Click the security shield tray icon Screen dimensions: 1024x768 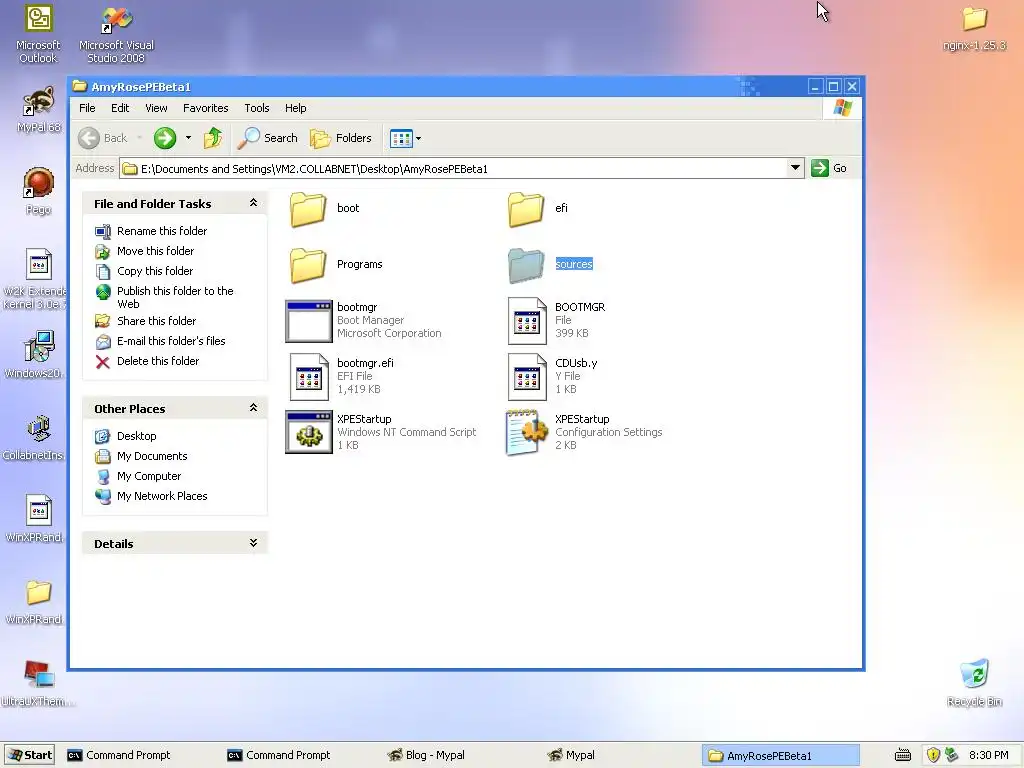pyautogui.click(x=933, y=755)
